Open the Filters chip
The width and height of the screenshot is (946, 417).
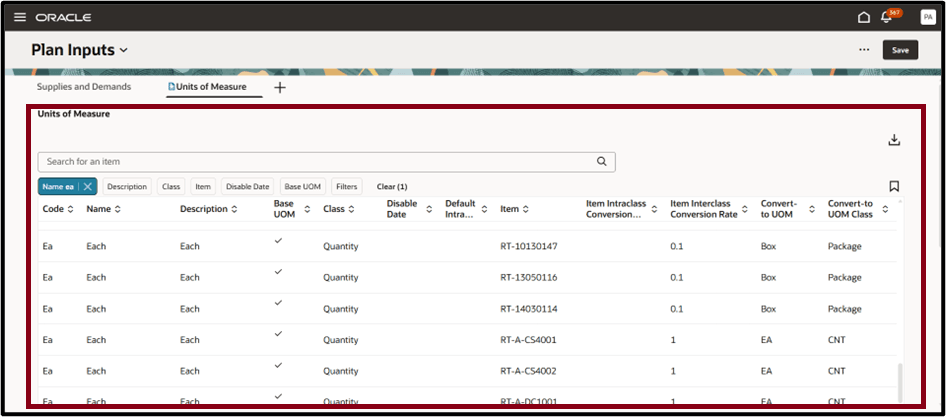click(346, 186)
